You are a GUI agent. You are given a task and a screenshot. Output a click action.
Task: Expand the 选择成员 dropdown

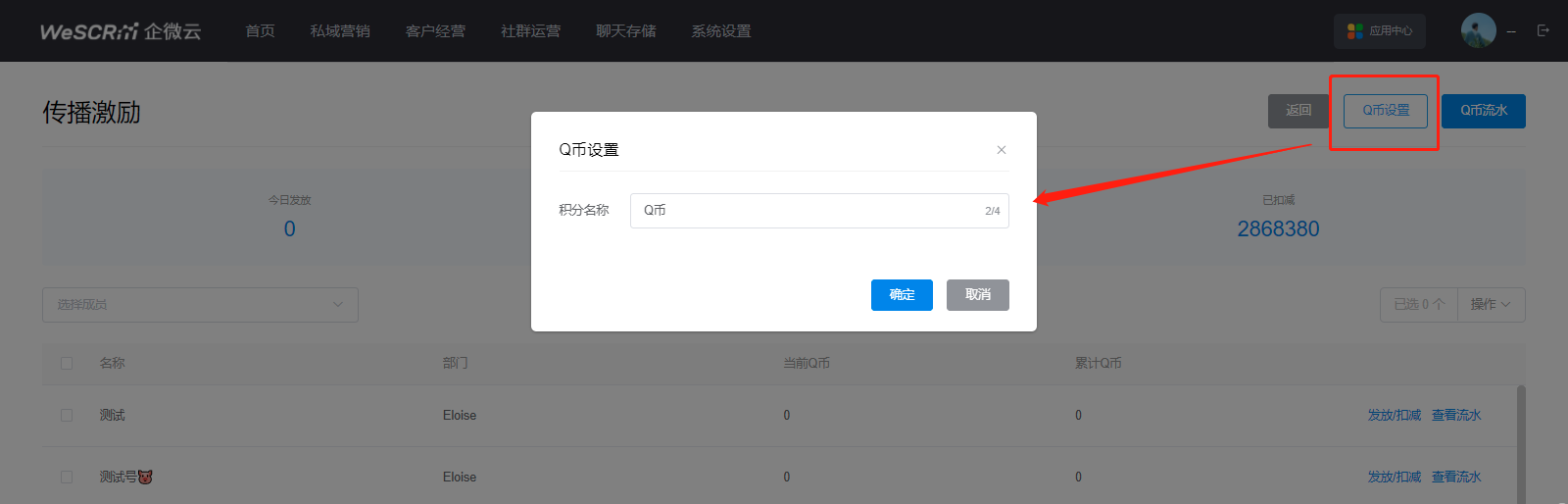pyautogui.click(x=200, y=305)
